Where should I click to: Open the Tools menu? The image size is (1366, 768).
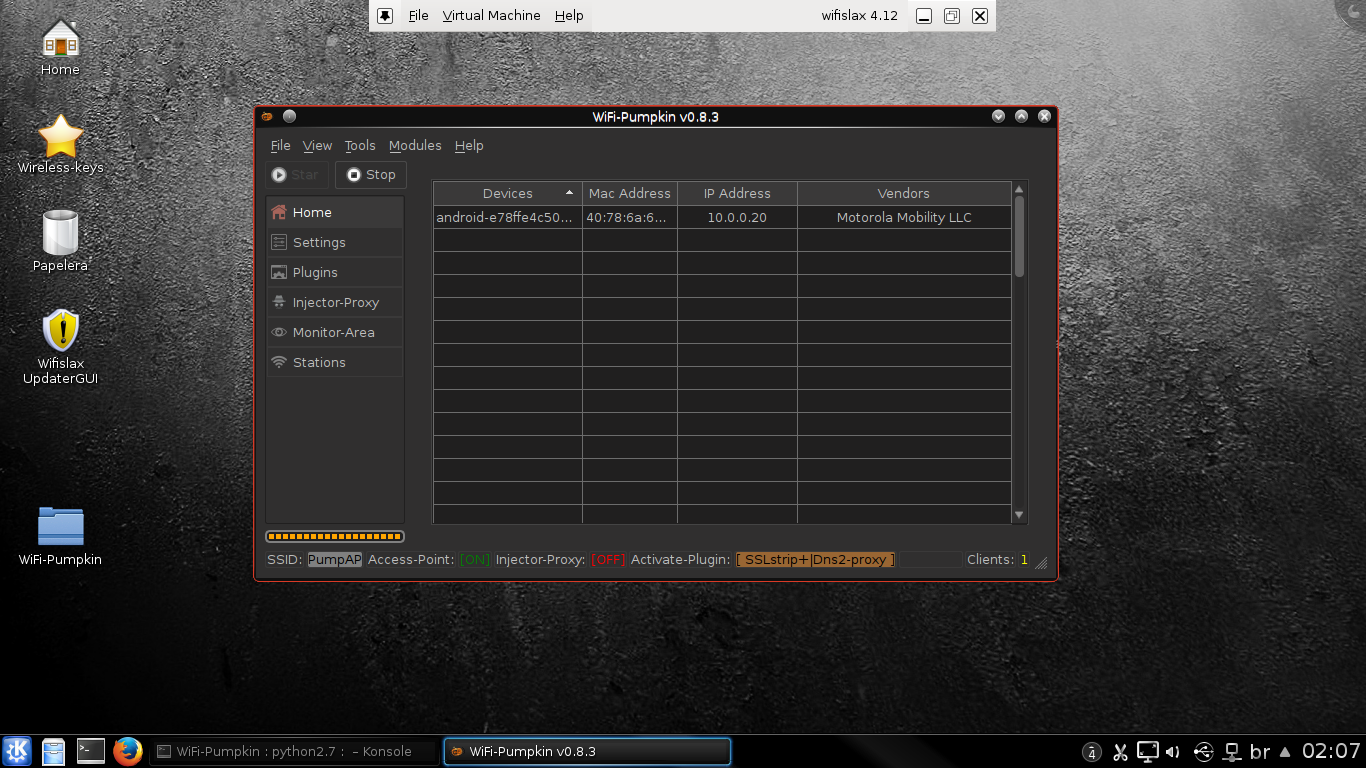pyautogui.click(x=360, y=145)
